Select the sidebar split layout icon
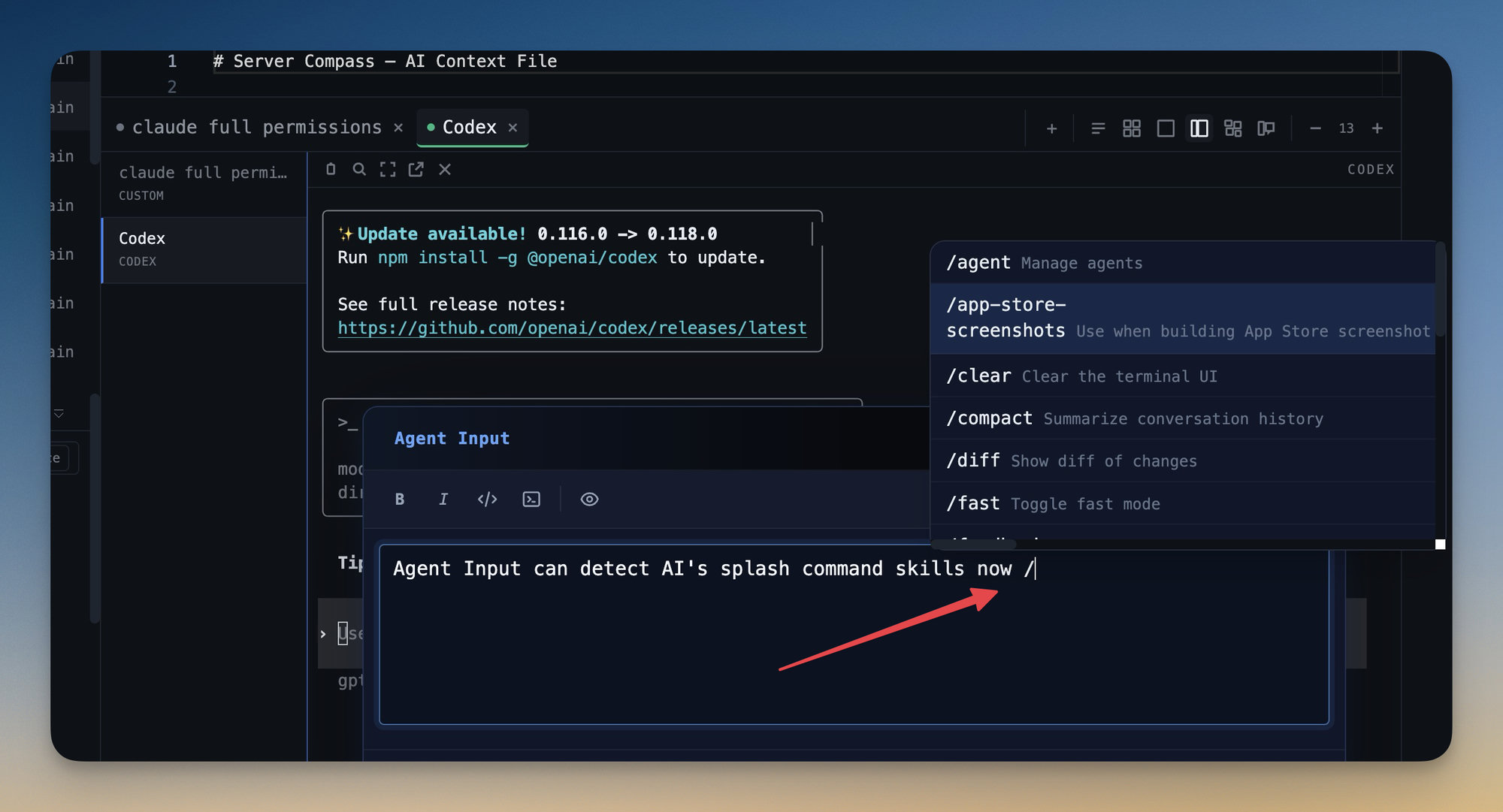 [x=1199, y=128]
